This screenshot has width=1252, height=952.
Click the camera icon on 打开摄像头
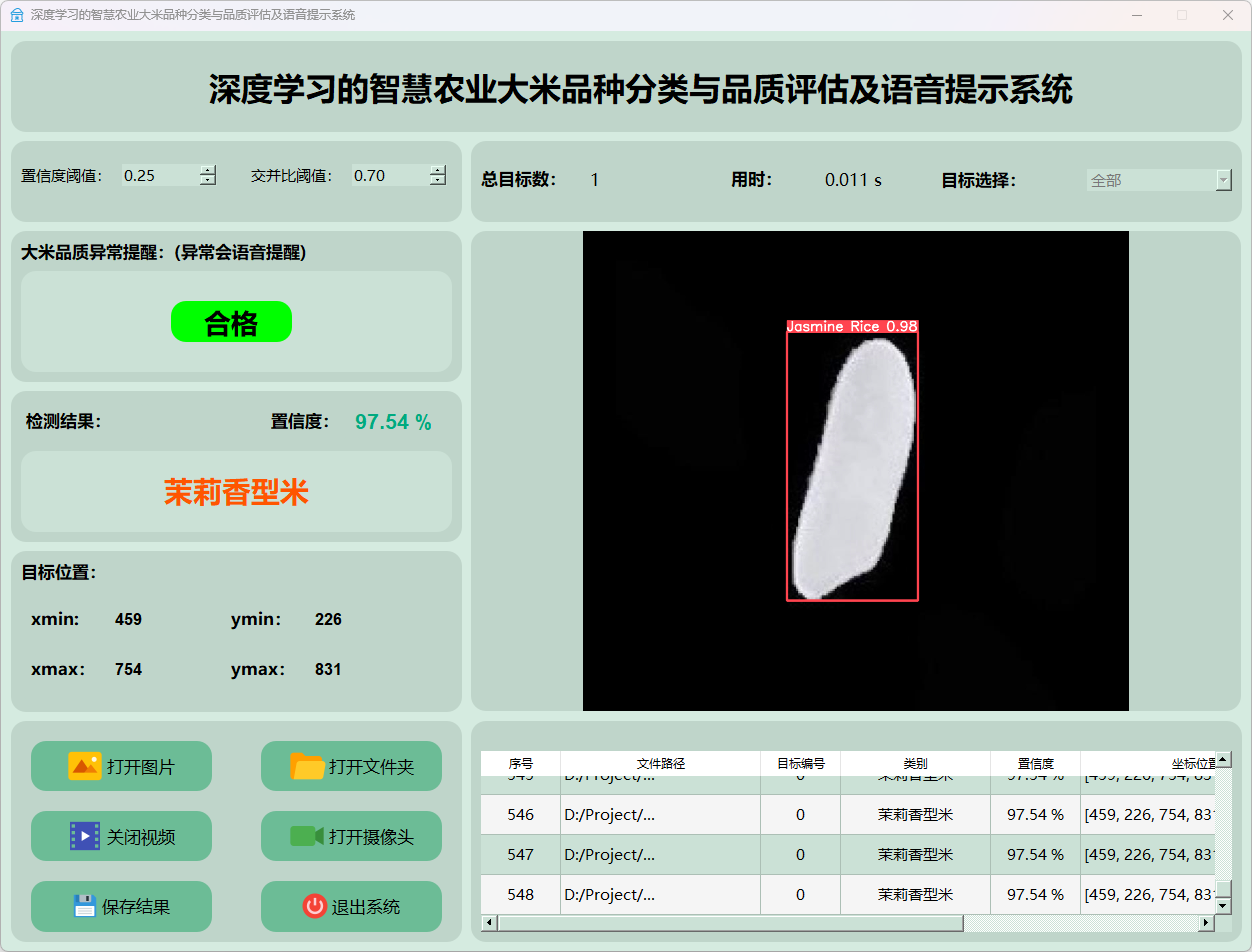coord(307,836)
